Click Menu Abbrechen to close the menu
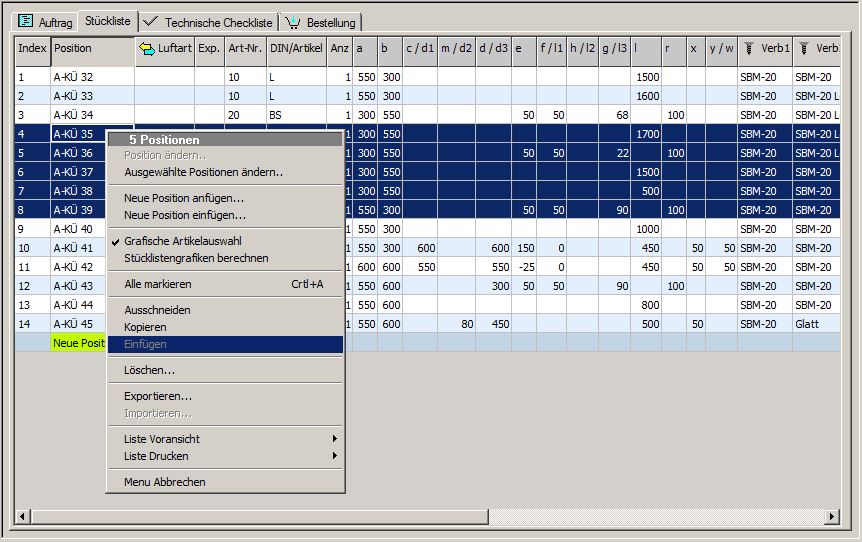862x542 pixels. pos(164,482)
